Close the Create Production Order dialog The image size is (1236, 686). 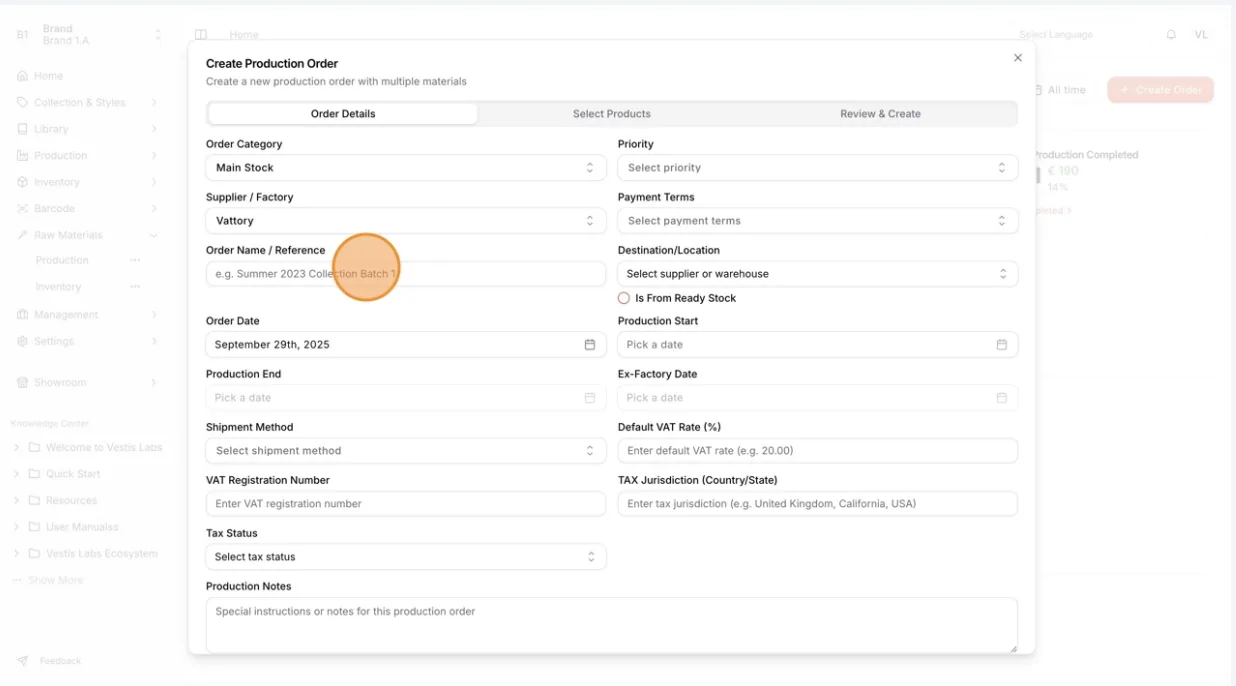(1018, 58)
